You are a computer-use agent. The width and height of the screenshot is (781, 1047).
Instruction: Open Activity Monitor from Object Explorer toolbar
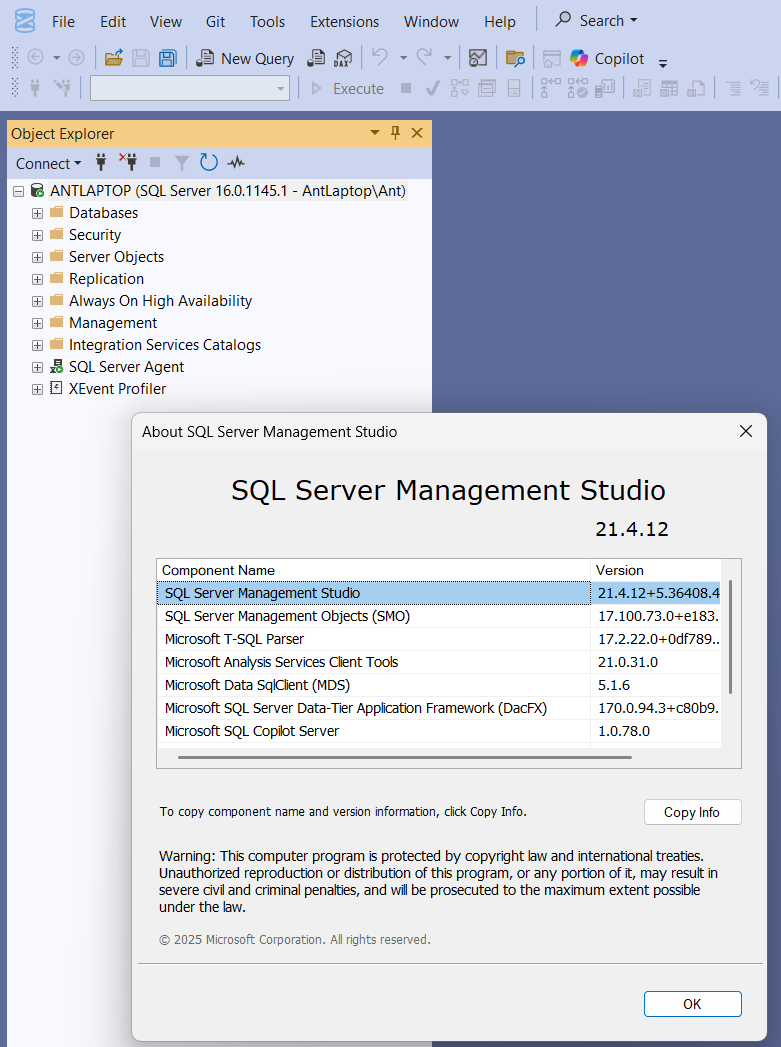[236, 163]
